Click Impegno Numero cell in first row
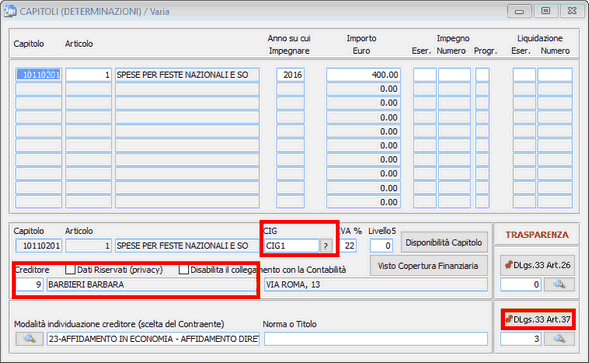Viewport: 589px width, 363px height. (x=454, y=75)
